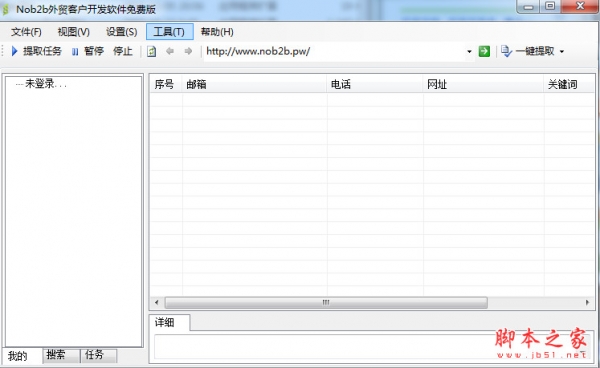Minimize the Nob2b window
Image resolution: width=600 pixels, height=368 pixels.
528,7
